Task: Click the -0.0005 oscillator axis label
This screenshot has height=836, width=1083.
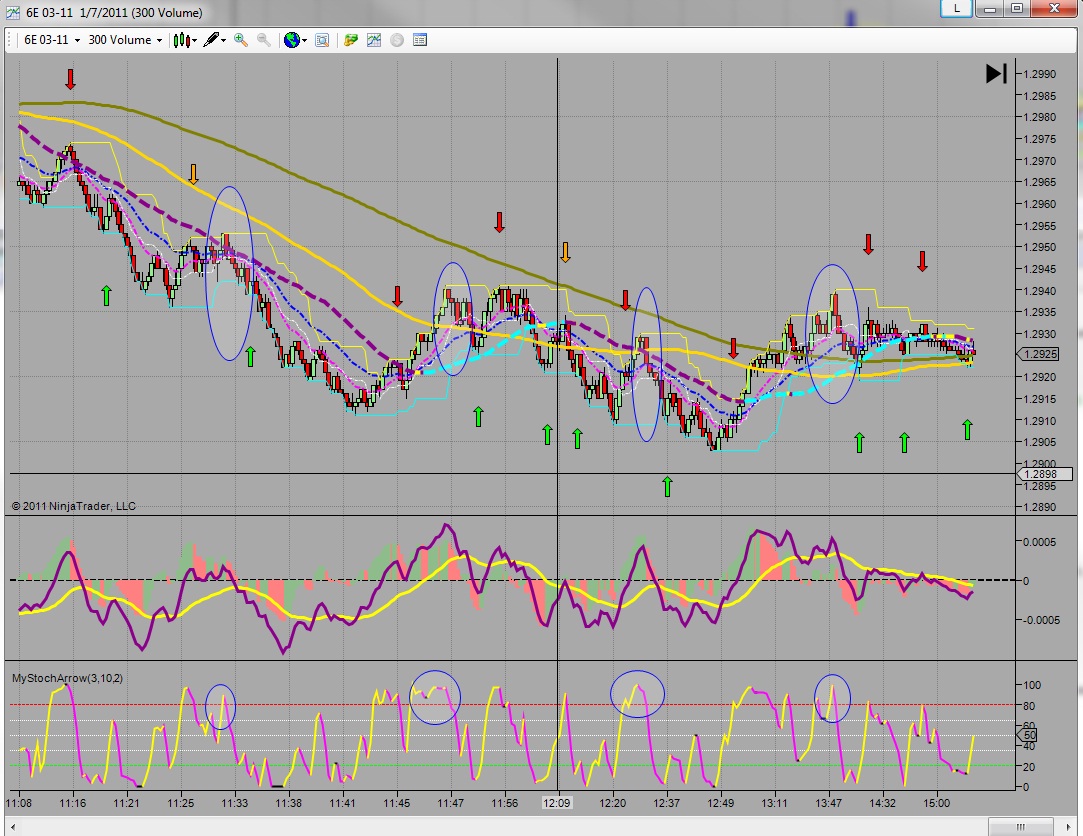Action: pos(1041,620)
